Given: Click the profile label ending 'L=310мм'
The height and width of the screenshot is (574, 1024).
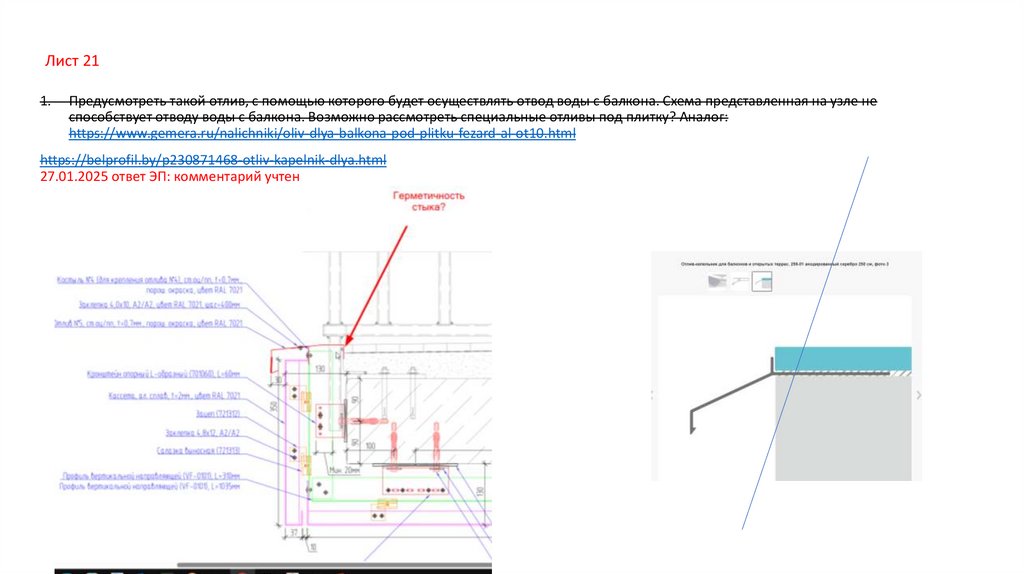Looking at the screenshot, I should click(151, 477).
